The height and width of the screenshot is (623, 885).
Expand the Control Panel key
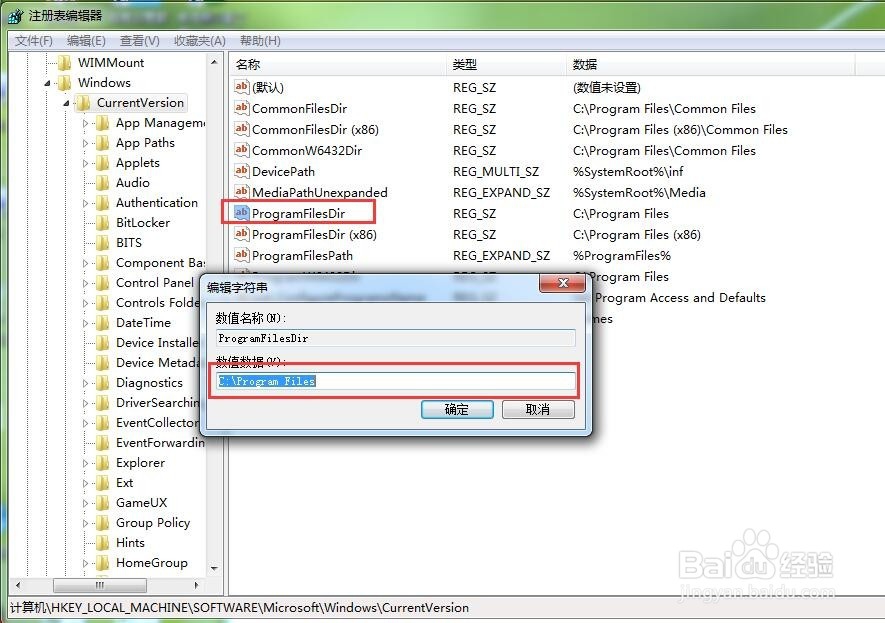click(85, 283)
